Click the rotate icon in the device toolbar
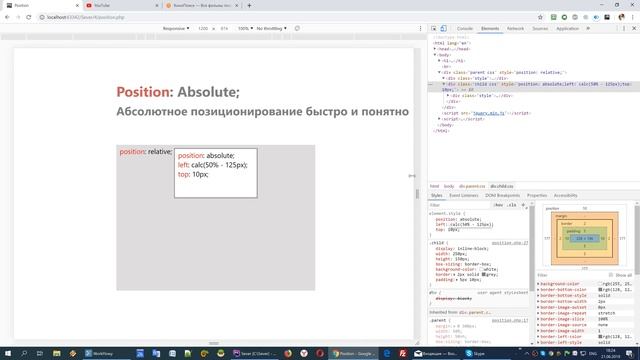 [297, 29]
